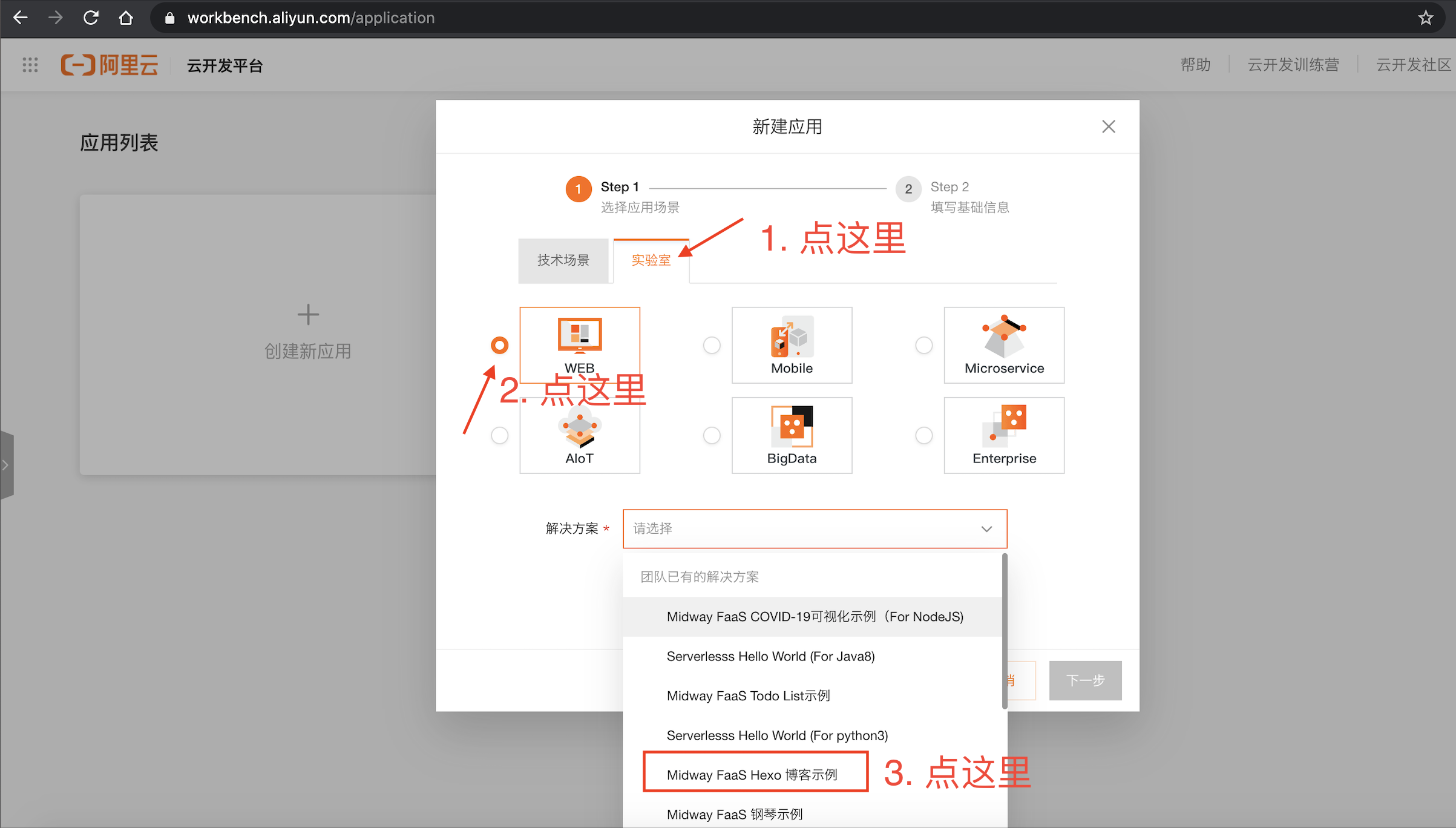Pick Midway FaaS COVID-19可视化示例 option

pos(812,617)
